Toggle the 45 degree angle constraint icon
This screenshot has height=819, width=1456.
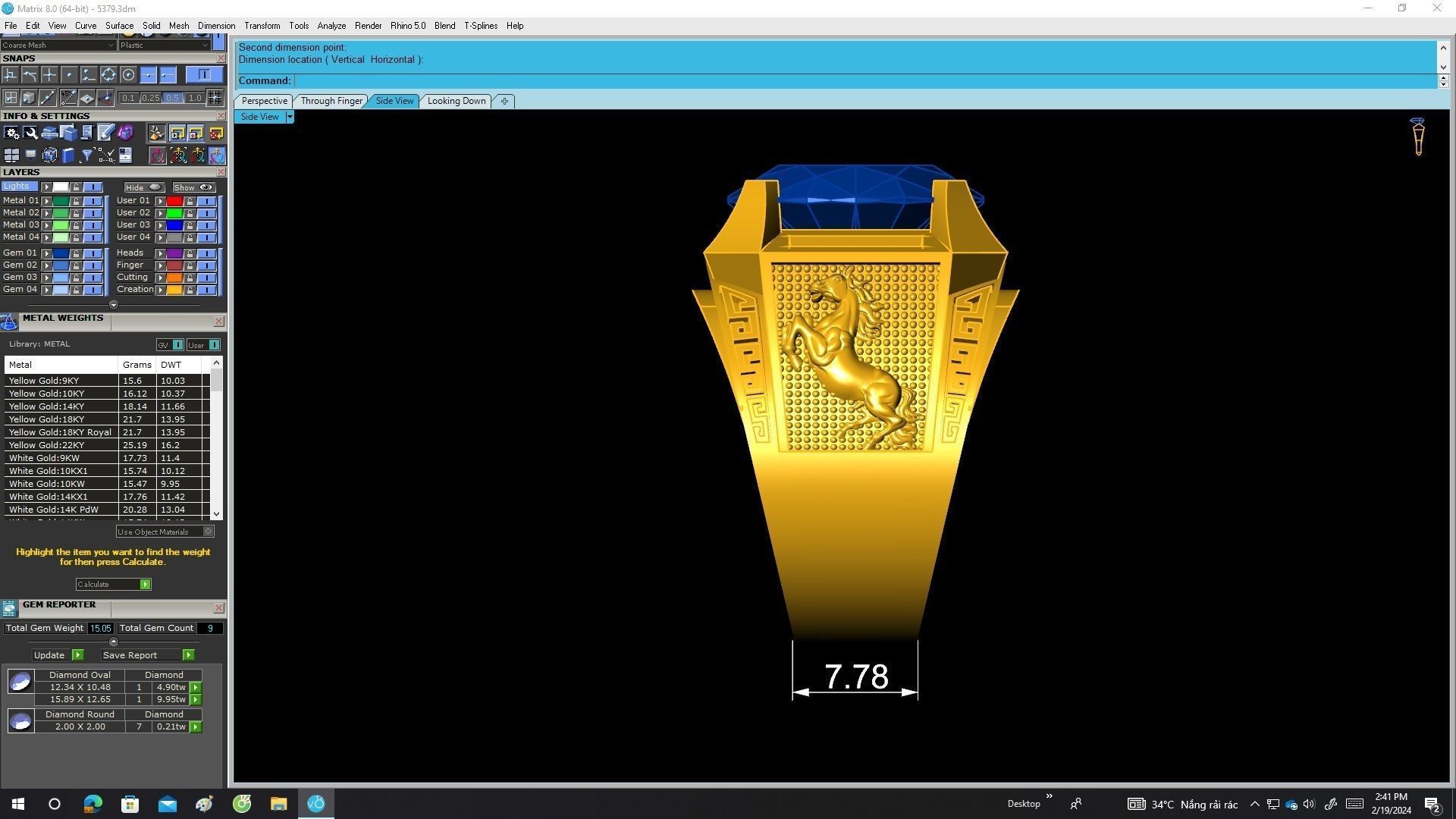click(69, 98)
